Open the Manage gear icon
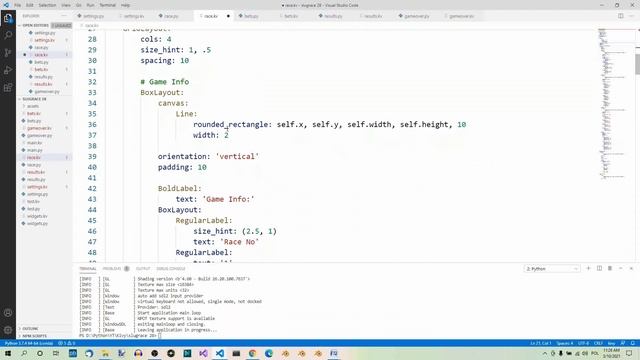This screenshot has width=640, height=360. [x=8, y=330]
